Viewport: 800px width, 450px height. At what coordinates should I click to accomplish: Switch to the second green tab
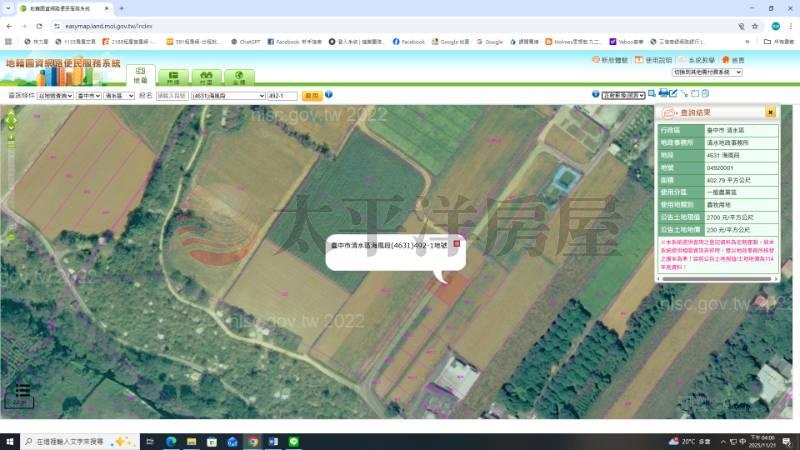click(174, 77)
